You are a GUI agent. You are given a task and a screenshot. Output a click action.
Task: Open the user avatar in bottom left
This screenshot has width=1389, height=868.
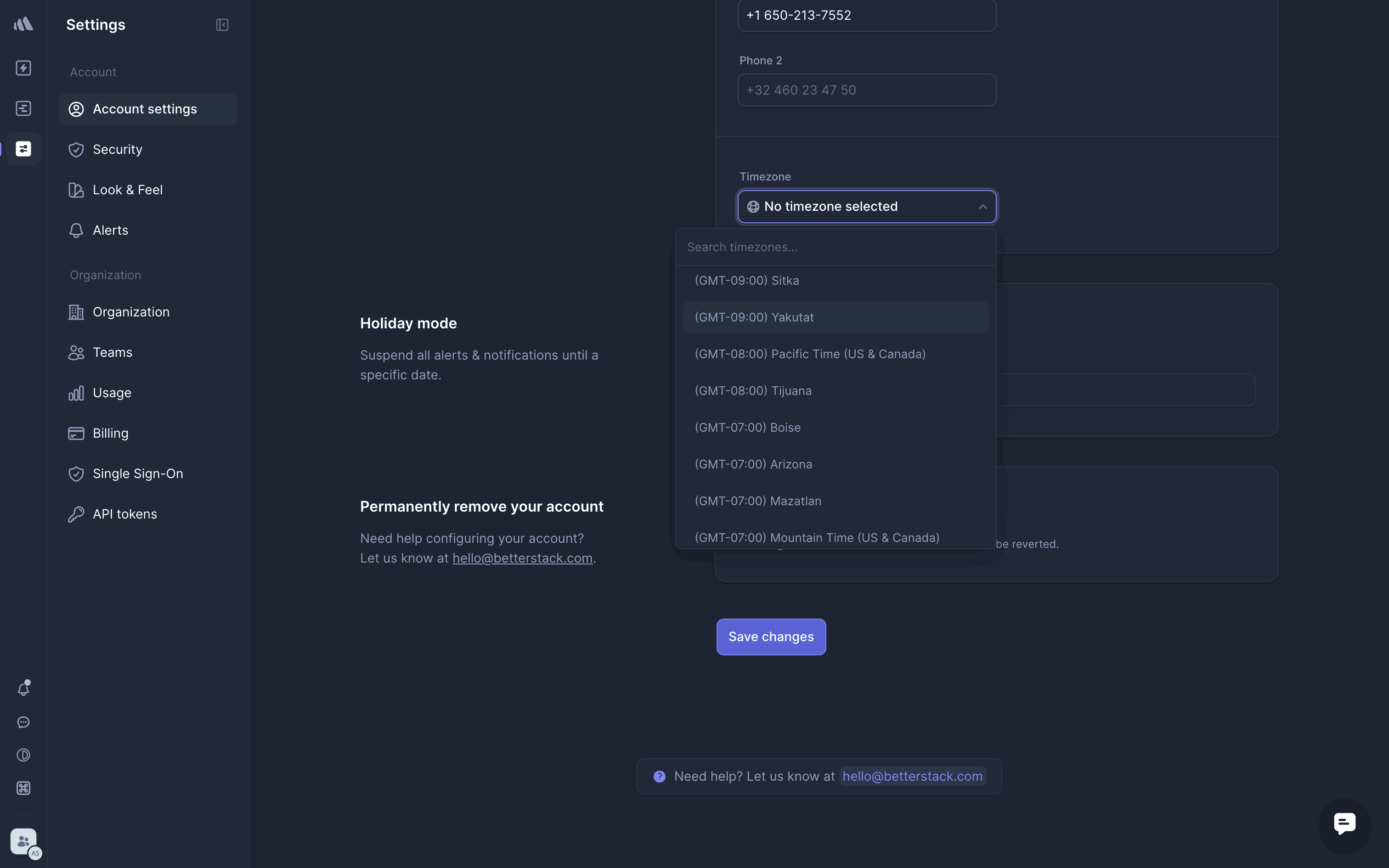[23, 841]
